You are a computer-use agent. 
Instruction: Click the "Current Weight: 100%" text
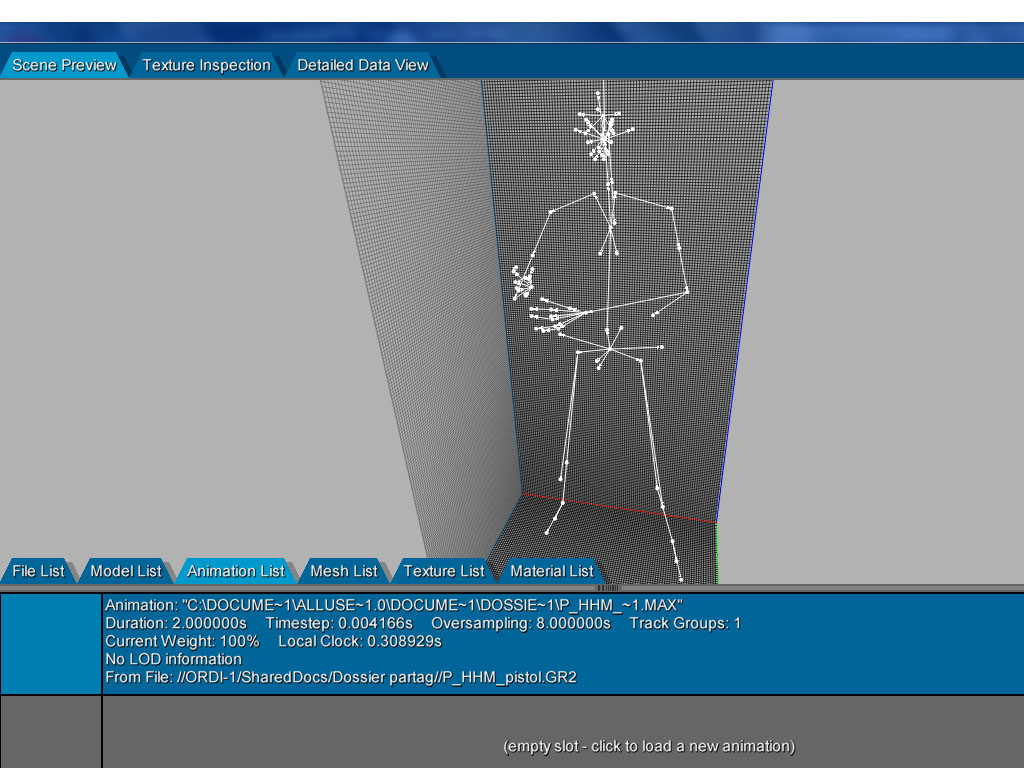tap(182, 641)
